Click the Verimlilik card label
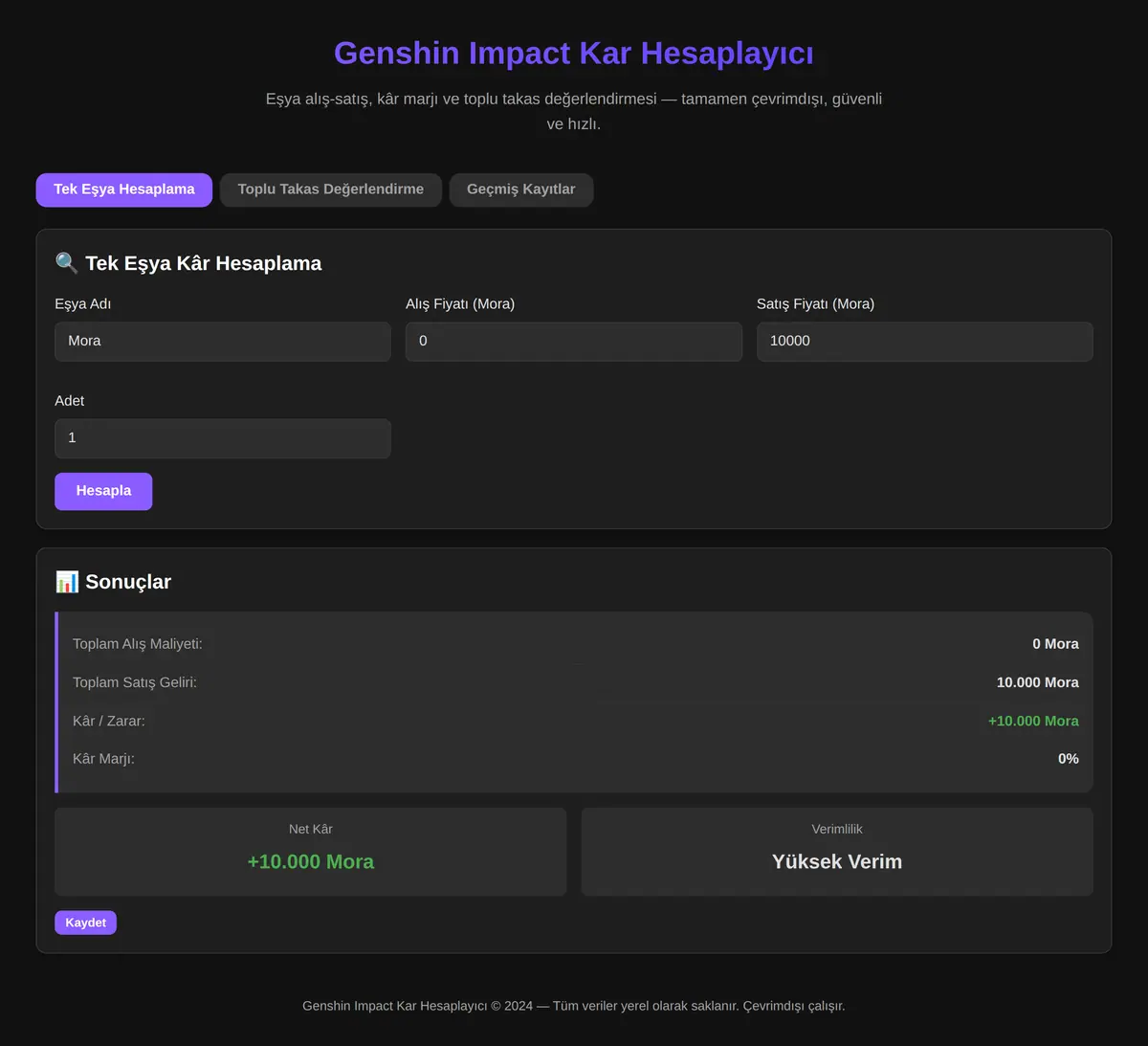This screenshot has height=1046, width=1148. pos(837,829)
